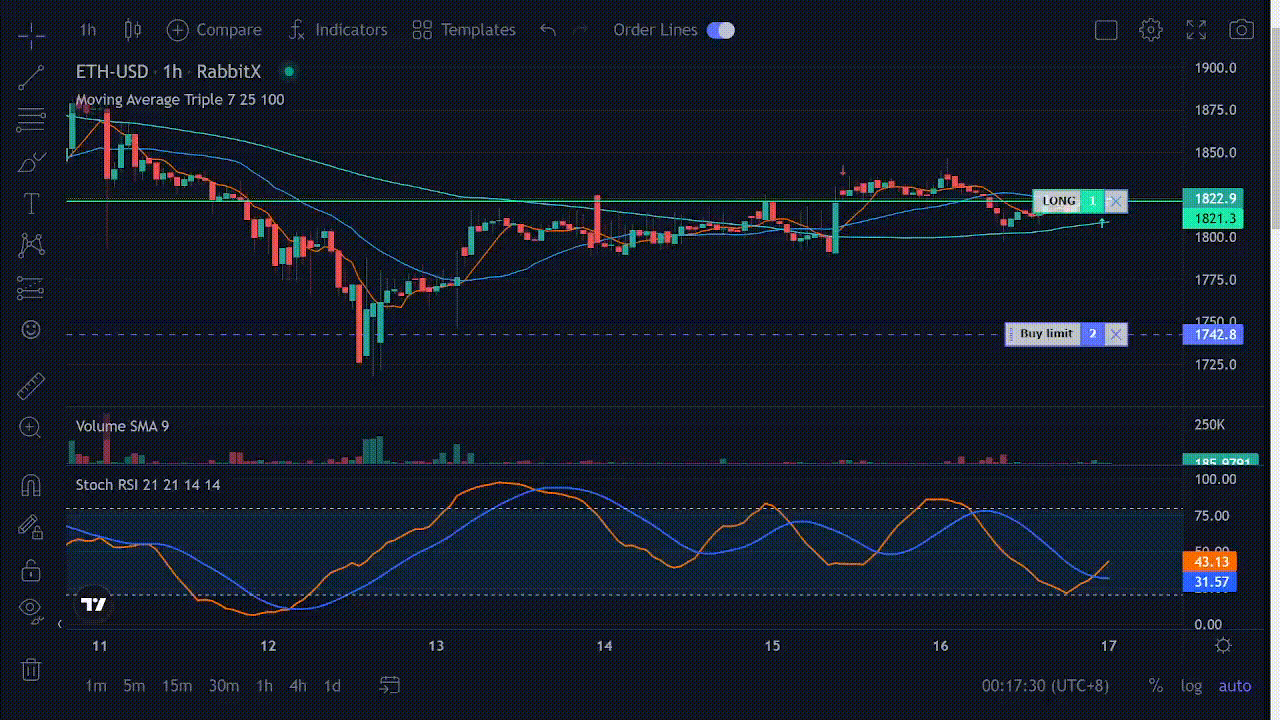Open the emoji icons tool
Screen dimensions: 1280x720
tap(31, 329)
